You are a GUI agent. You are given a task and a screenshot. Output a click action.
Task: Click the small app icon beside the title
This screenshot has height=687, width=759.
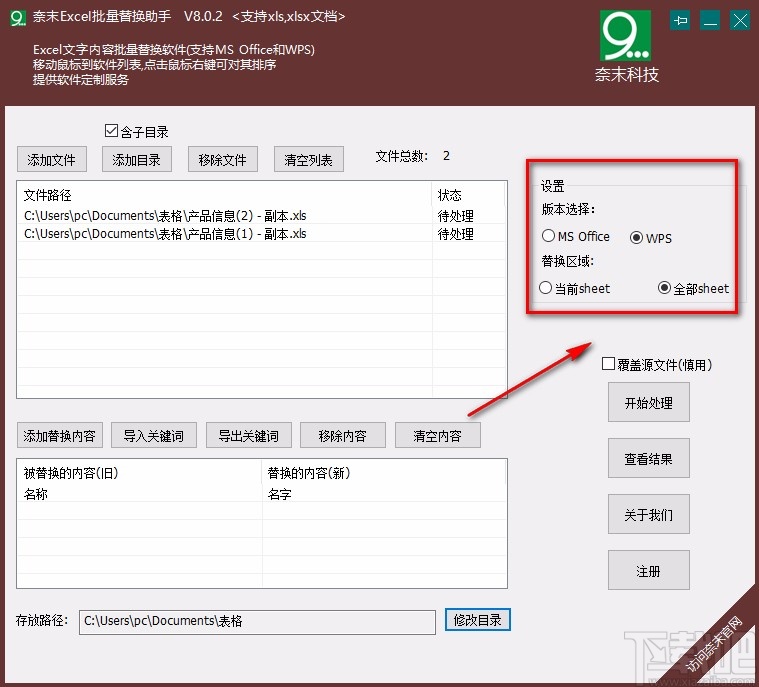click(18, 18)
